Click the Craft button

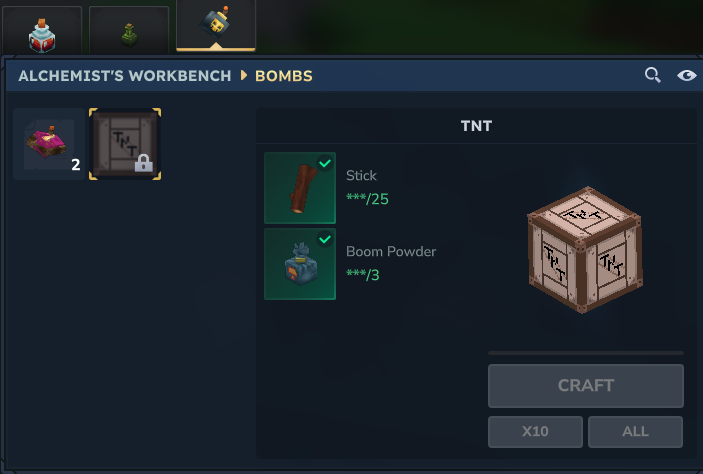click(x=586, y=386)
